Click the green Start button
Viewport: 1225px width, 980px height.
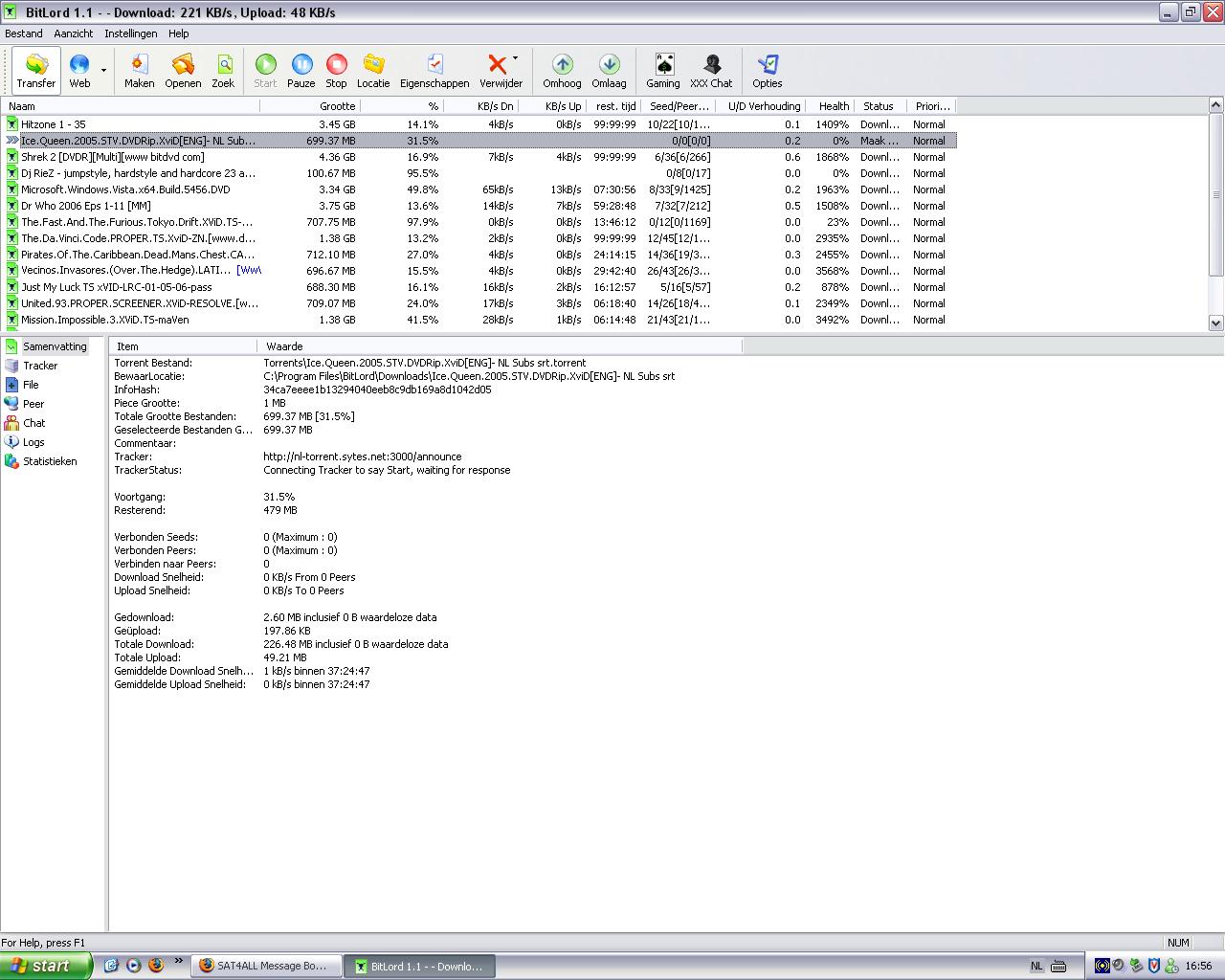(x=265, y=71)
